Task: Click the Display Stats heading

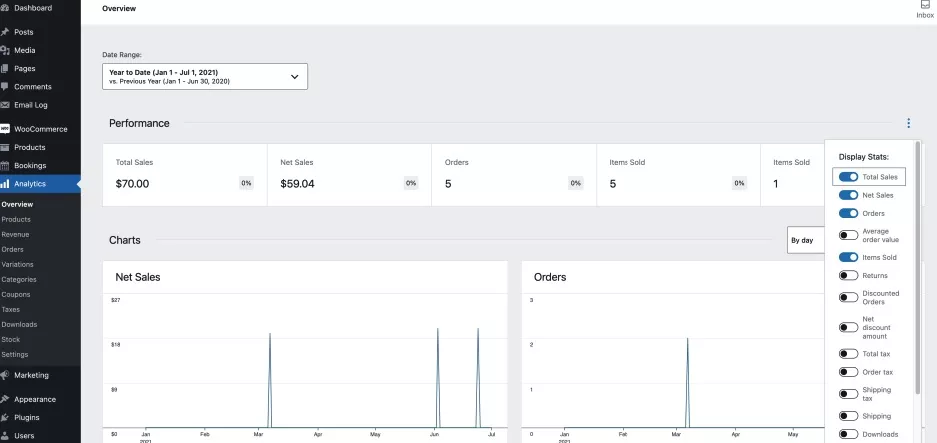Action: pyautogui.click(x=863, y=157)
